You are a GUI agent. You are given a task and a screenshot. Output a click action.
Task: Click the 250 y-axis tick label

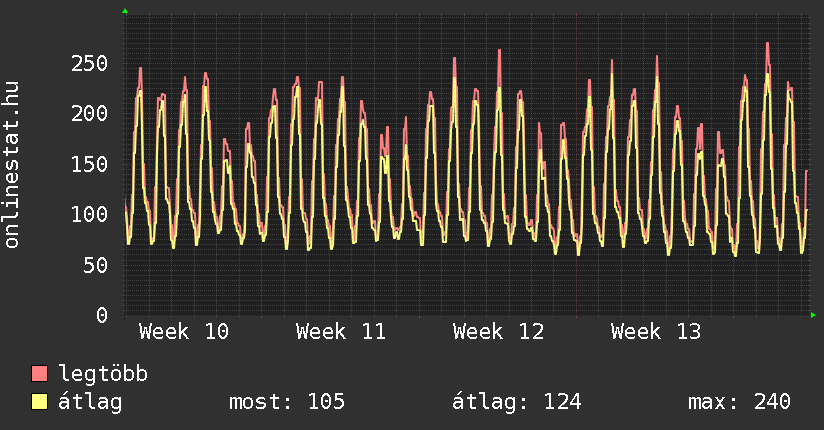pos(90,63)
